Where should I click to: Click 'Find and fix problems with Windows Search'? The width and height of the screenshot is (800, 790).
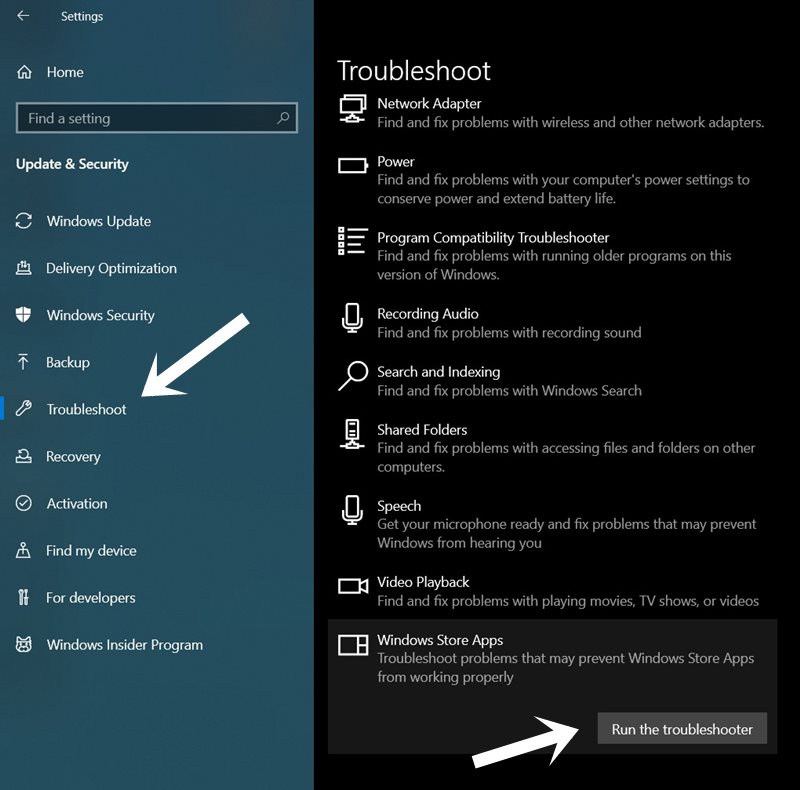(x=509, y=390)
